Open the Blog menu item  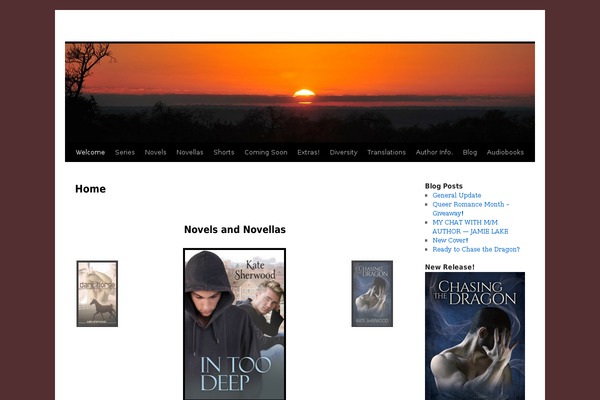470,152
